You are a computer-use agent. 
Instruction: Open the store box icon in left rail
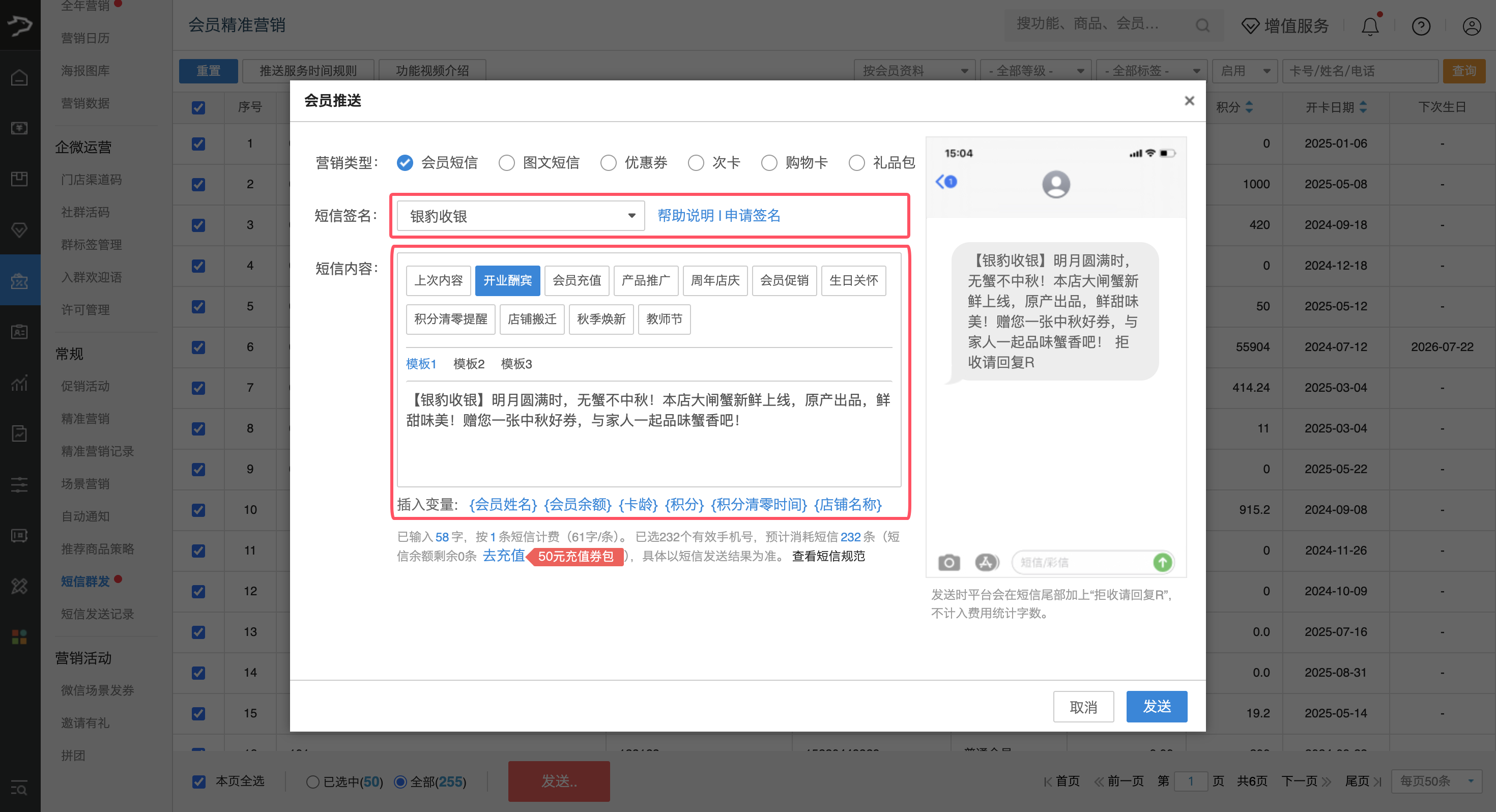tap(20, 179)
